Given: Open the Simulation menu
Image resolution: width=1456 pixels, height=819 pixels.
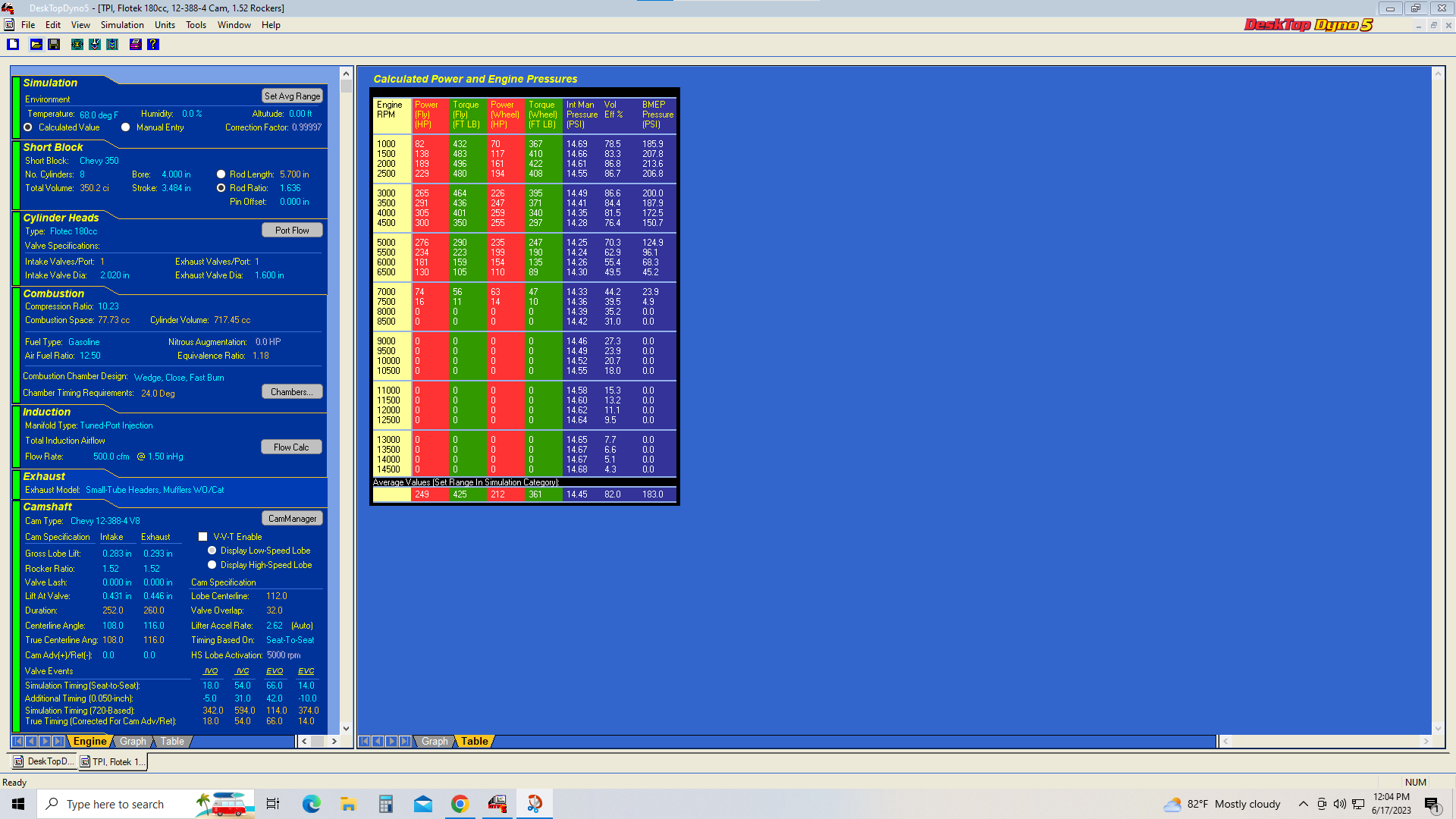Looking at the screenshot, I should 122,25.
